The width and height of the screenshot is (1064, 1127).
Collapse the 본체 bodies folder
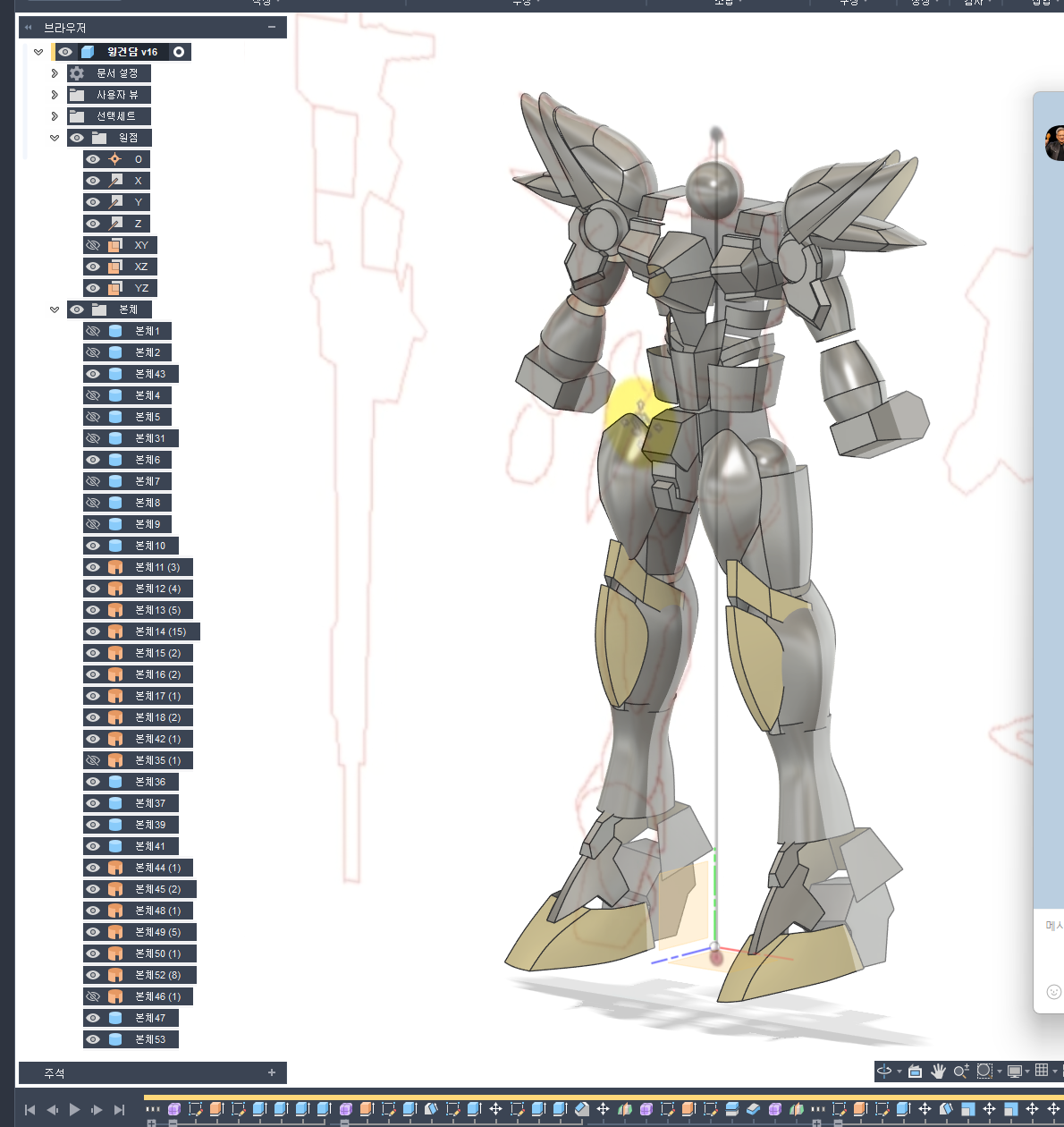tap(55, 309)
